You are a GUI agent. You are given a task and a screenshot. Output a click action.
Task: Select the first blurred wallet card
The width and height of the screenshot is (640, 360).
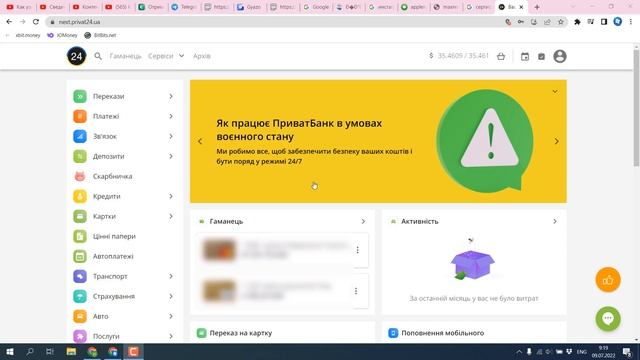coord(282,250)
